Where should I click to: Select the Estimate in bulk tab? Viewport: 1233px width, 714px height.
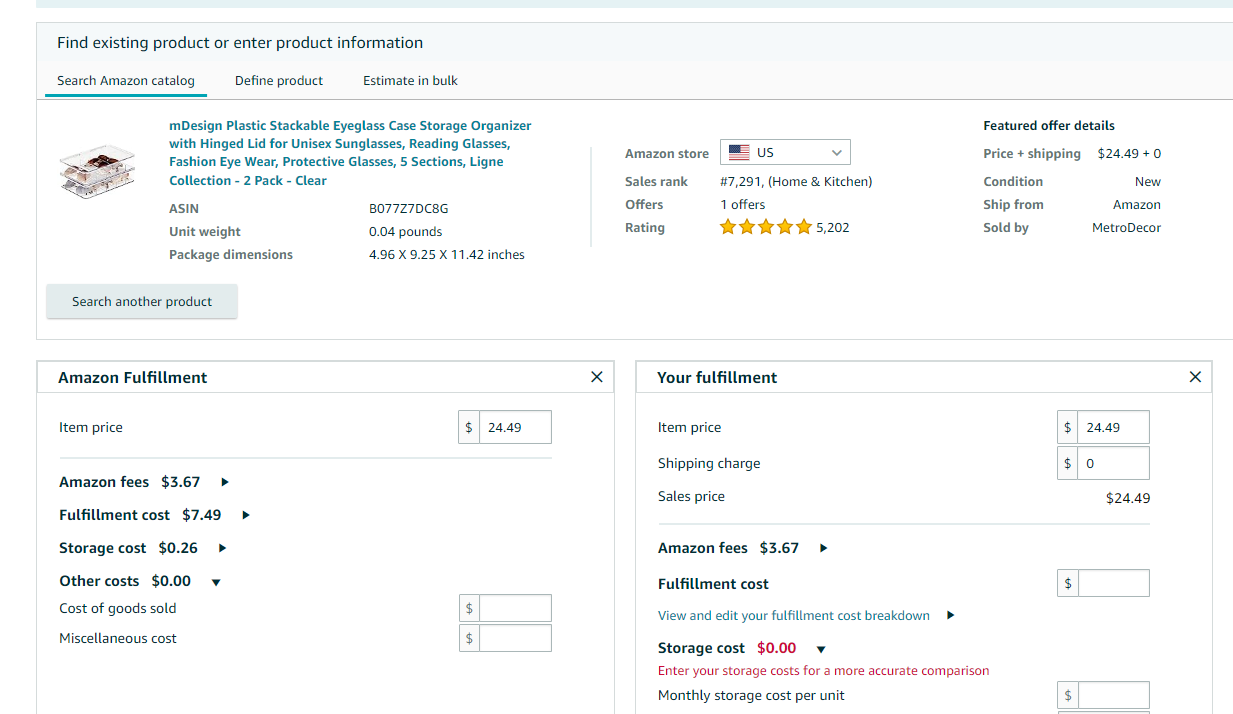tap(410, 81)
